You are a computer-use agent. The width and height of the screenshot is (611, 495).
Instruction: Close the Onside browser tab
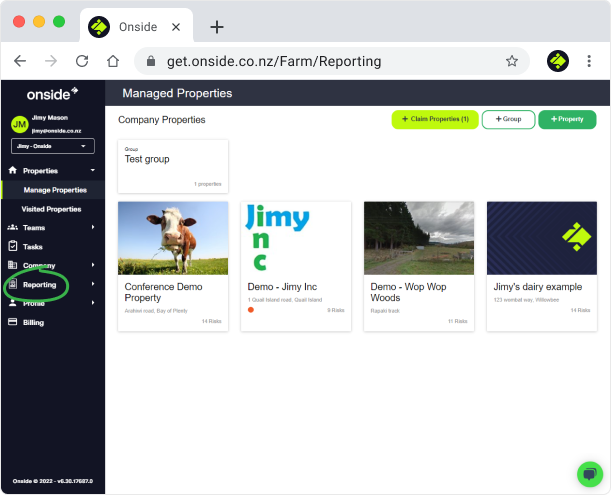(x=176, y=27)
